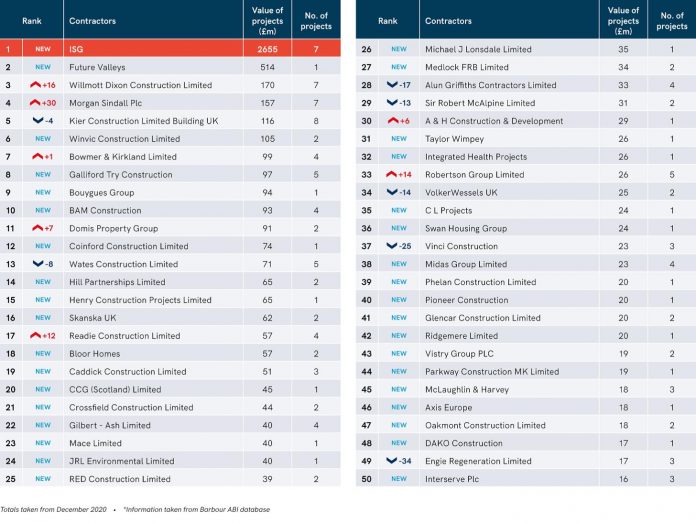The width and height of the screenshot is (696, 523).
Task: Click the NEW badge beside Interserve Plc
Action: [399, 479]
